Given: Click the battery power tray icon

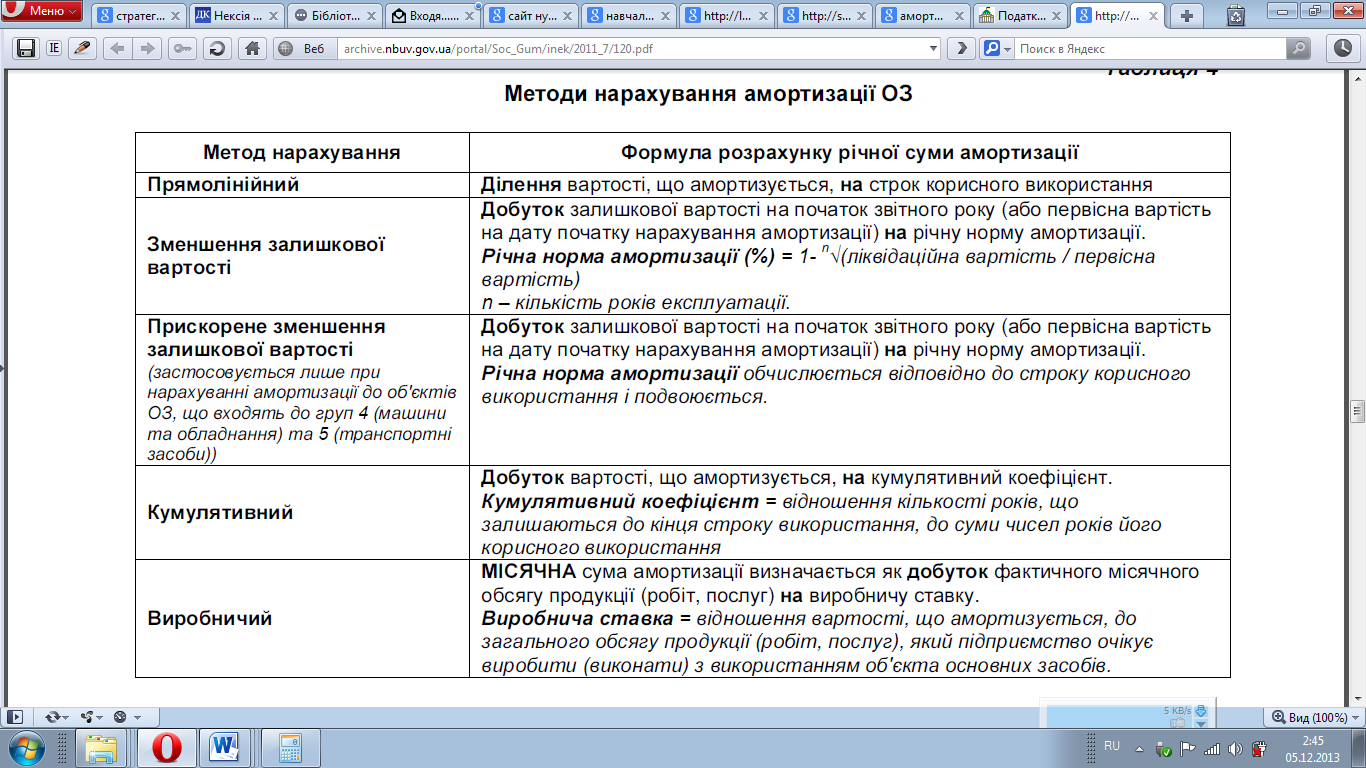Looking at the screenshot, I should [x=1260, y=748].
